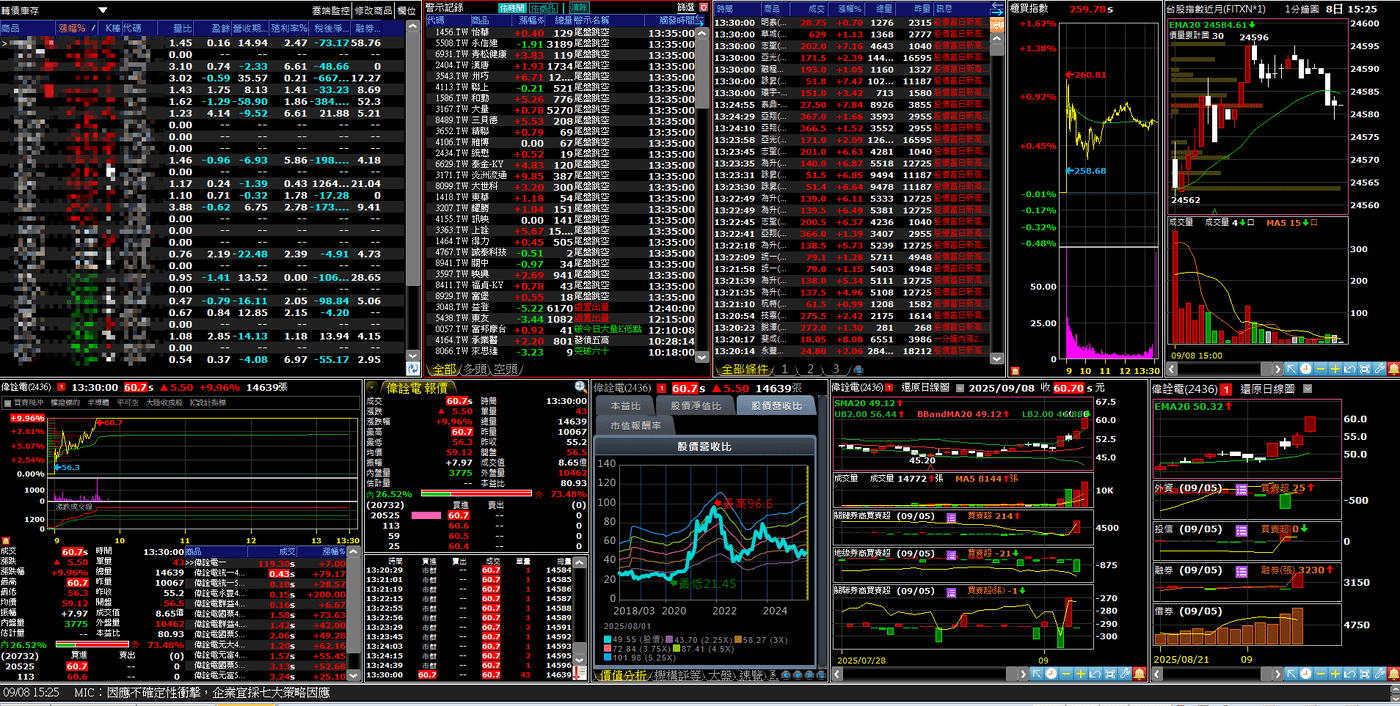This screenshot has height=706, width=1400.
Task: Select the 股價淨值比 tab
Action: [695, 405]
